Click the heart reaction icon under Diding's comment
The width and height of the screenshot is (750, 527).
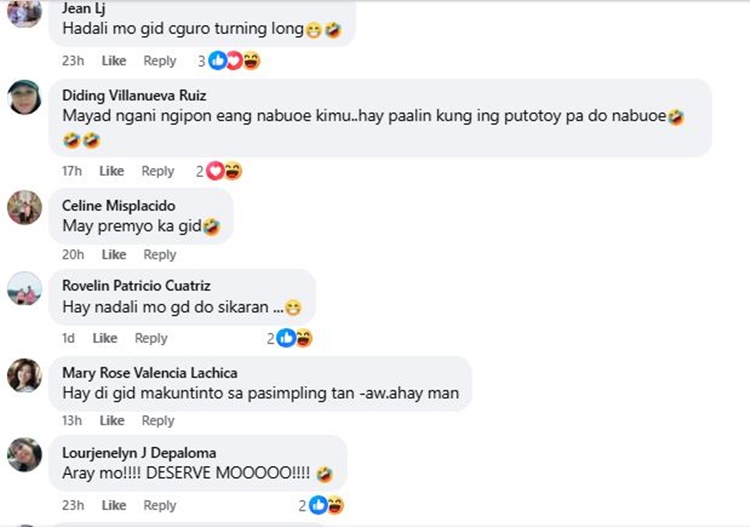point(215,171)
